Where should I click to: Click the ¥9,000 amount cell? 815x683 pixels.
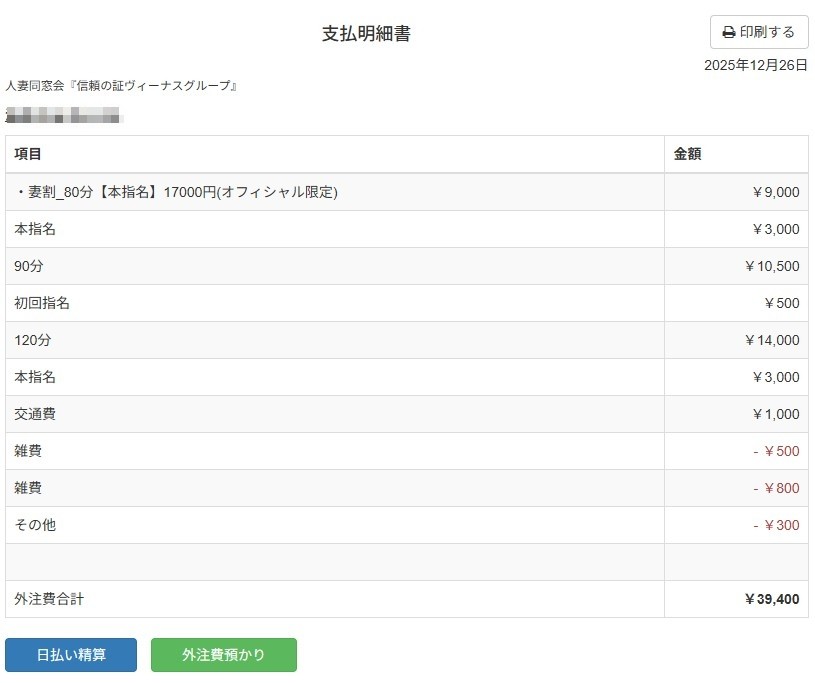(x=775, y=192)
